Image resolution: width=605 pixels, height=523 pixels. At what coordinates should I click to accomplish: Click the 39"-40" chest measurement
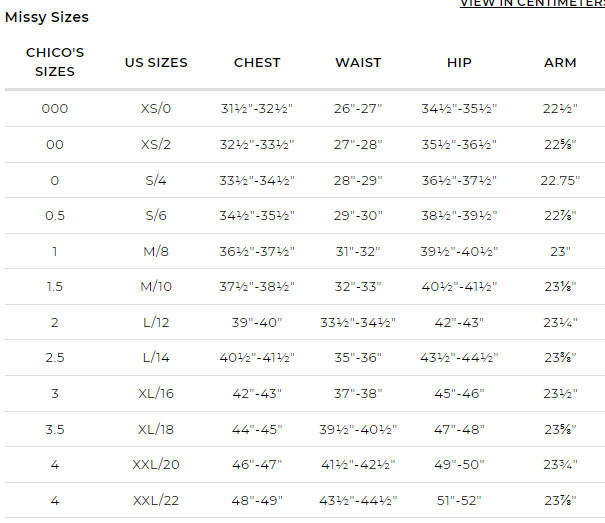pyautogui.click(x=257, y=322)
